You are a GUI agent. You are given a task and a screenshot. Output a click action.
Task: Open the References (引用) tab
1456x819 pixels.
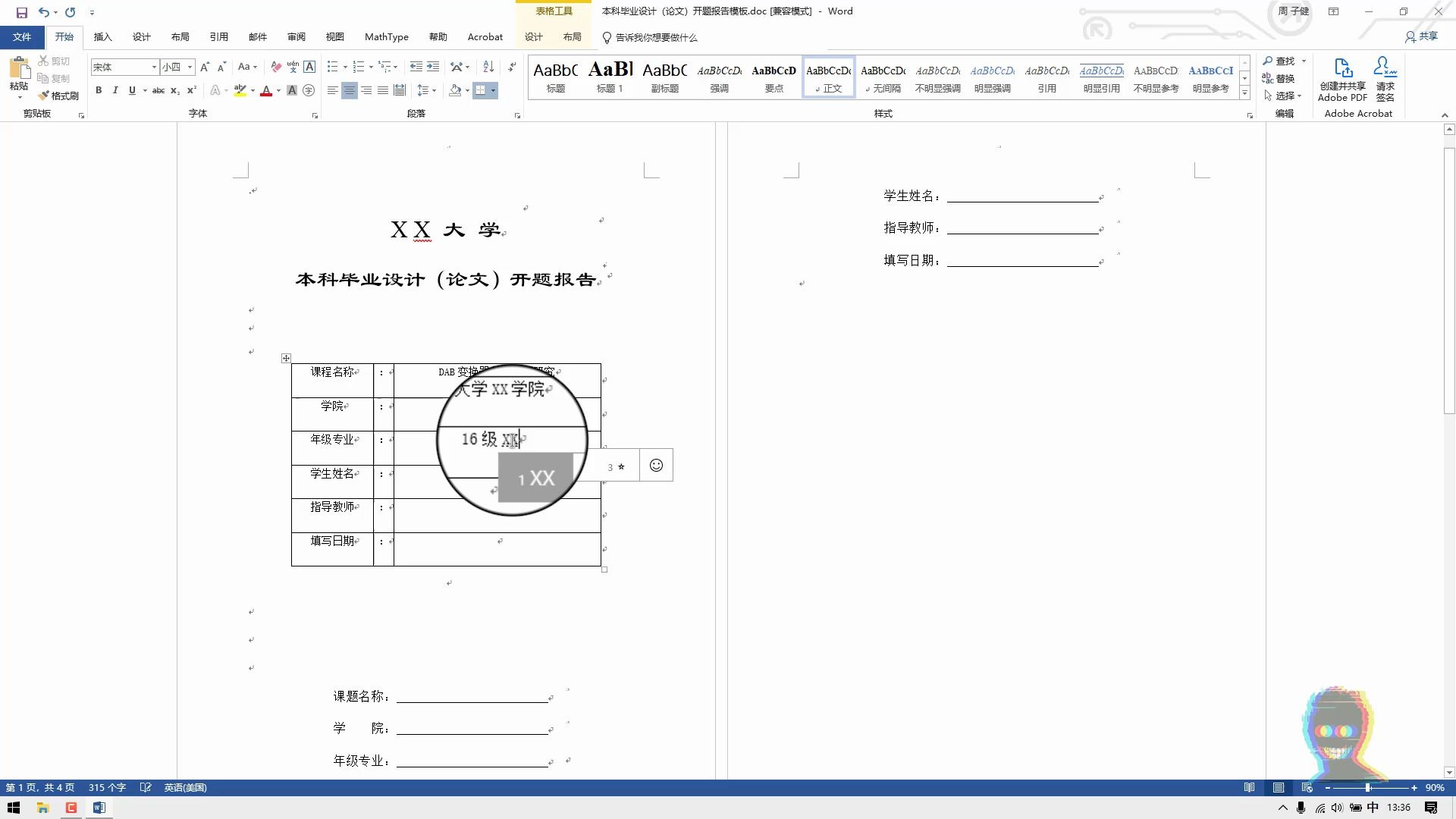coord(219,36)
